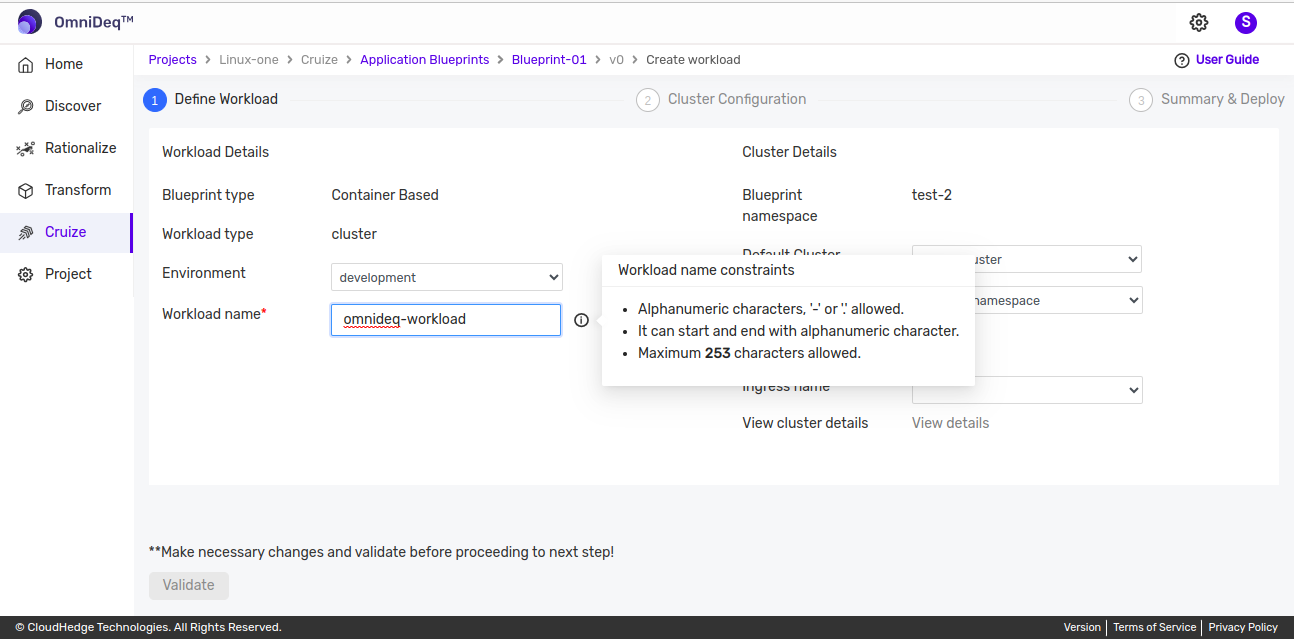Click step 3 circle indicator
The image size is (1294, 639).
pyautogui.click(x=1141, y=100)
